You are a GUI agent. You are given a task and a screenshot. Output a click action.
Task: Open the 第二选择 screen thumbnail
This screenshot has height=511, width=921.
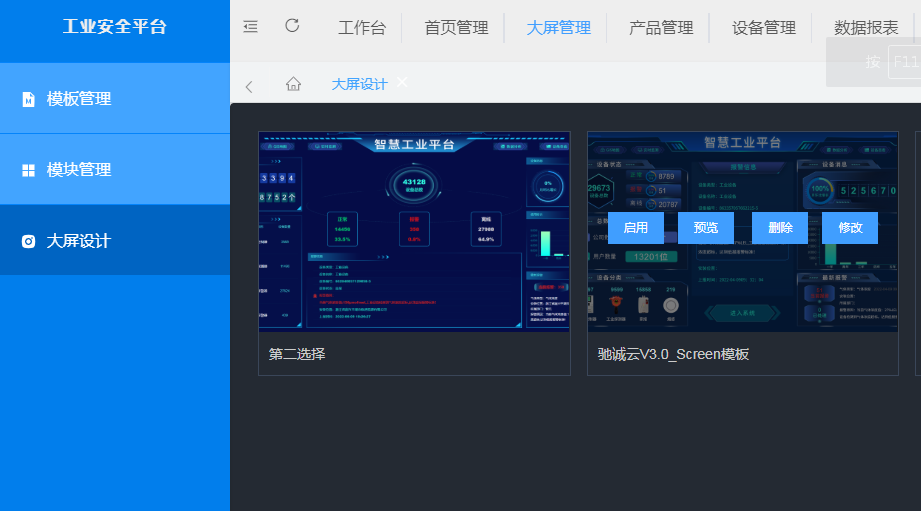coord(414,232)
